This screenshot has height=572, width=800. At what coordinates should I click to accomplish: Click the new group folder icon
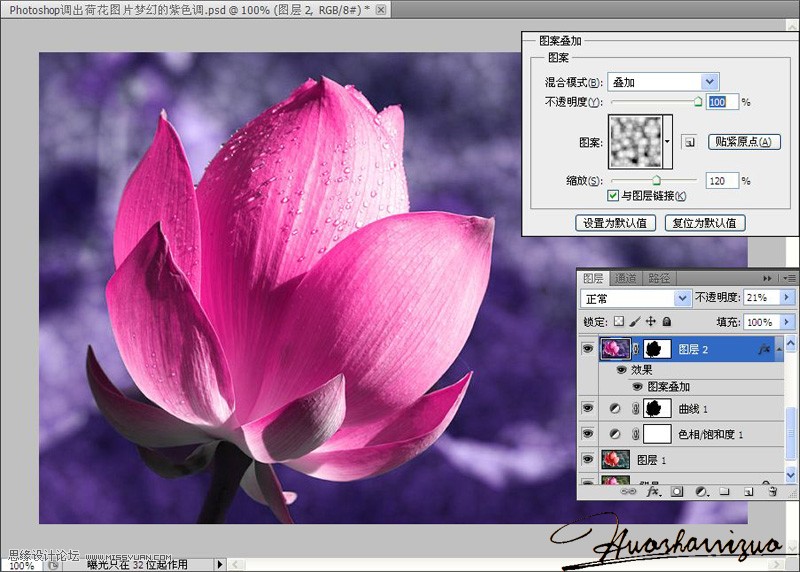[x=724, y=491]
